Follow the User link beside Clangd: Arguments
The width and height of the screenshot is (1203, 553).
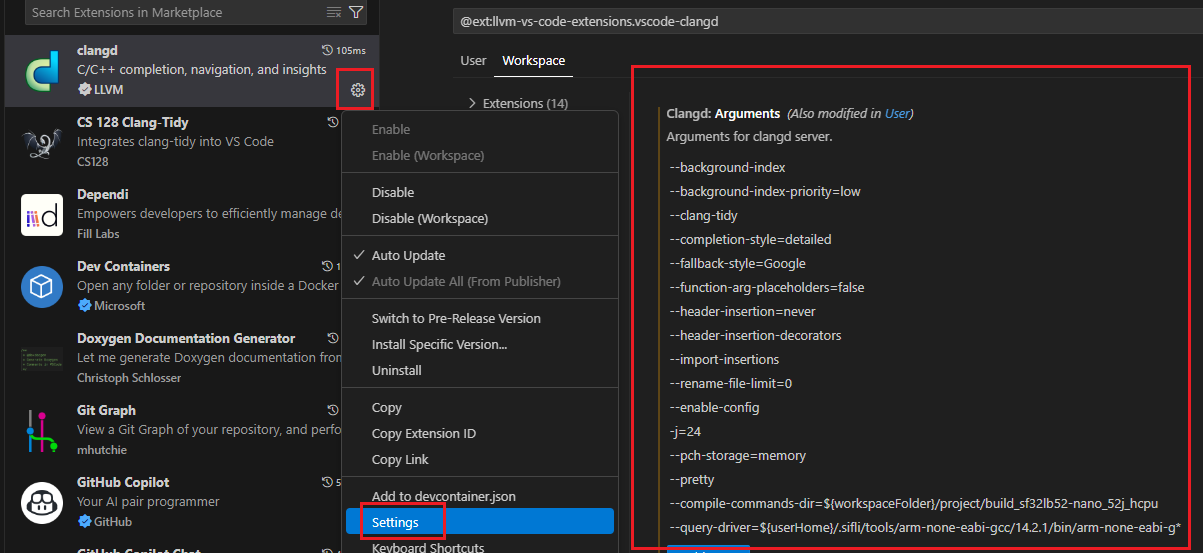click(897, 114)
